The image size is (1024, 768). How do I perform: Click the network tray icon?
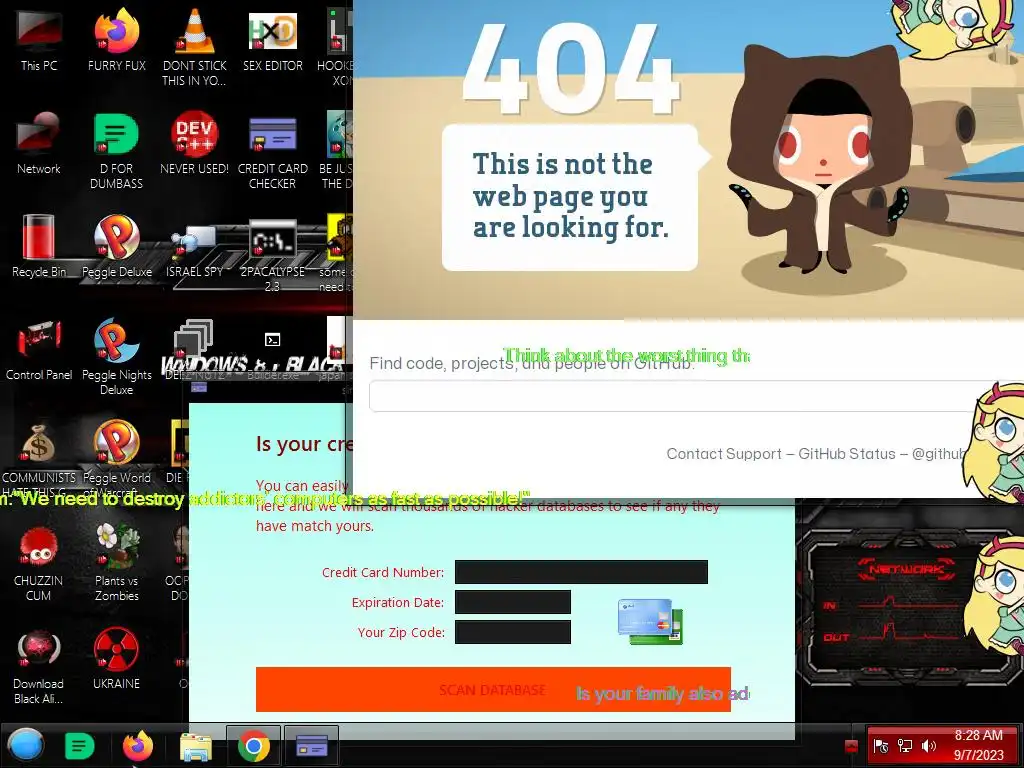(905, 746)
